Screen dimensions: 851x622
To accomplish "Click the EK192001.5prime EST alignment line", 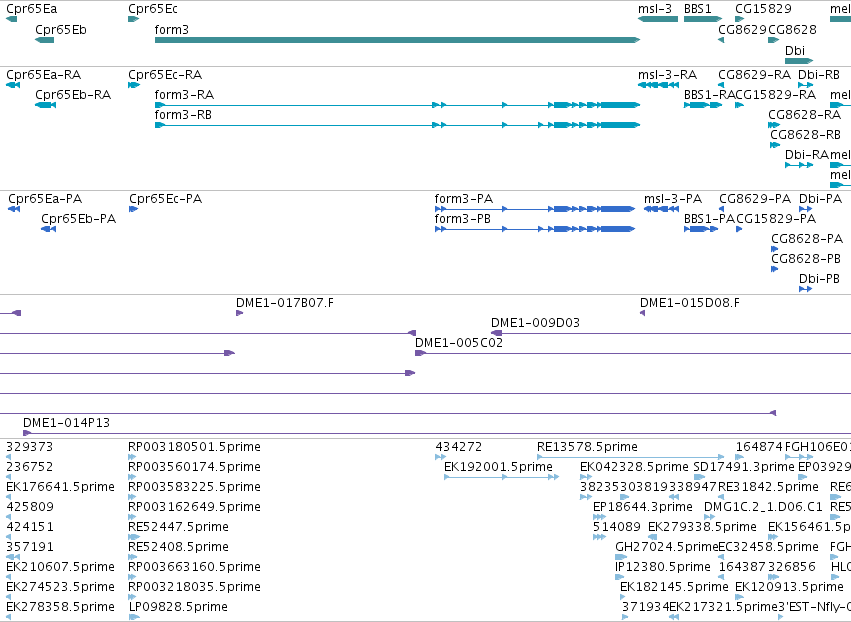I will [501, 477].
